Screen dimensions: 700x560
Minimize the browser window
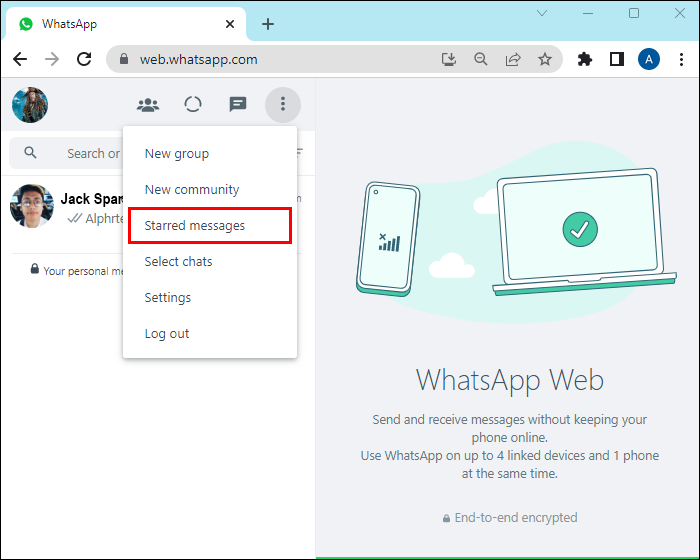pos(588,13)
